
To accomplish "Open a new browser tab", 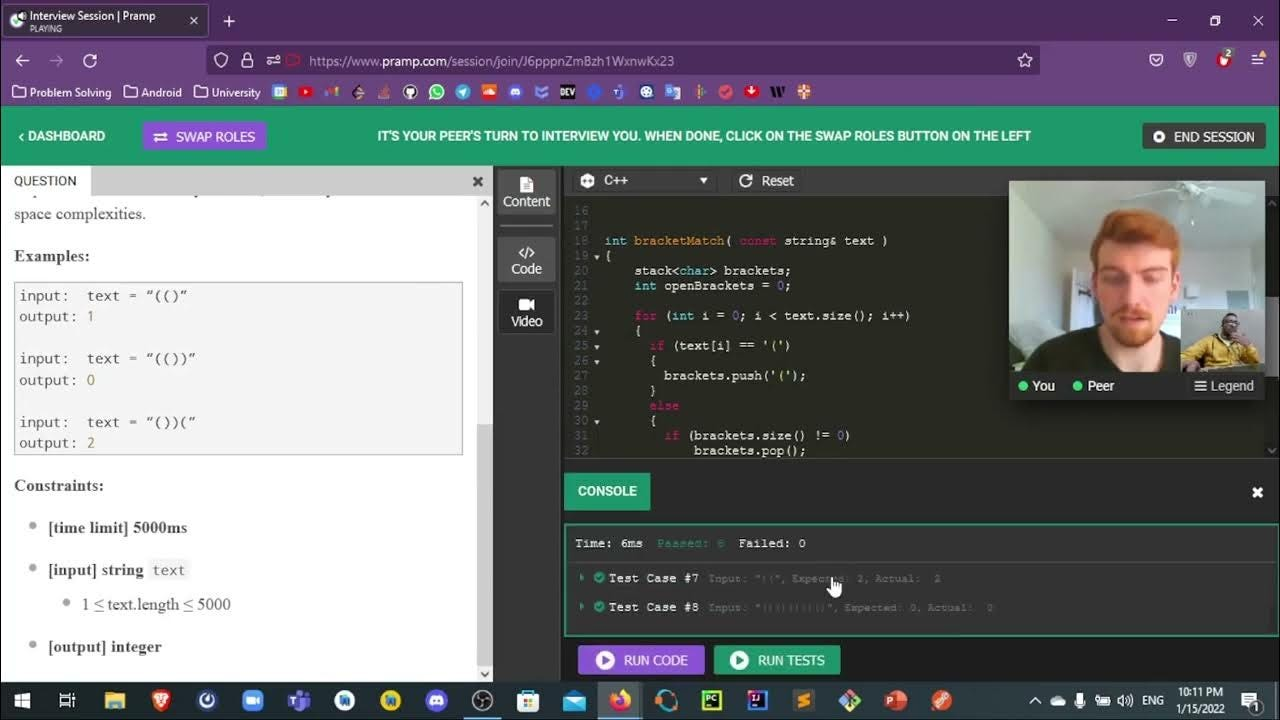I will point(229,21).
